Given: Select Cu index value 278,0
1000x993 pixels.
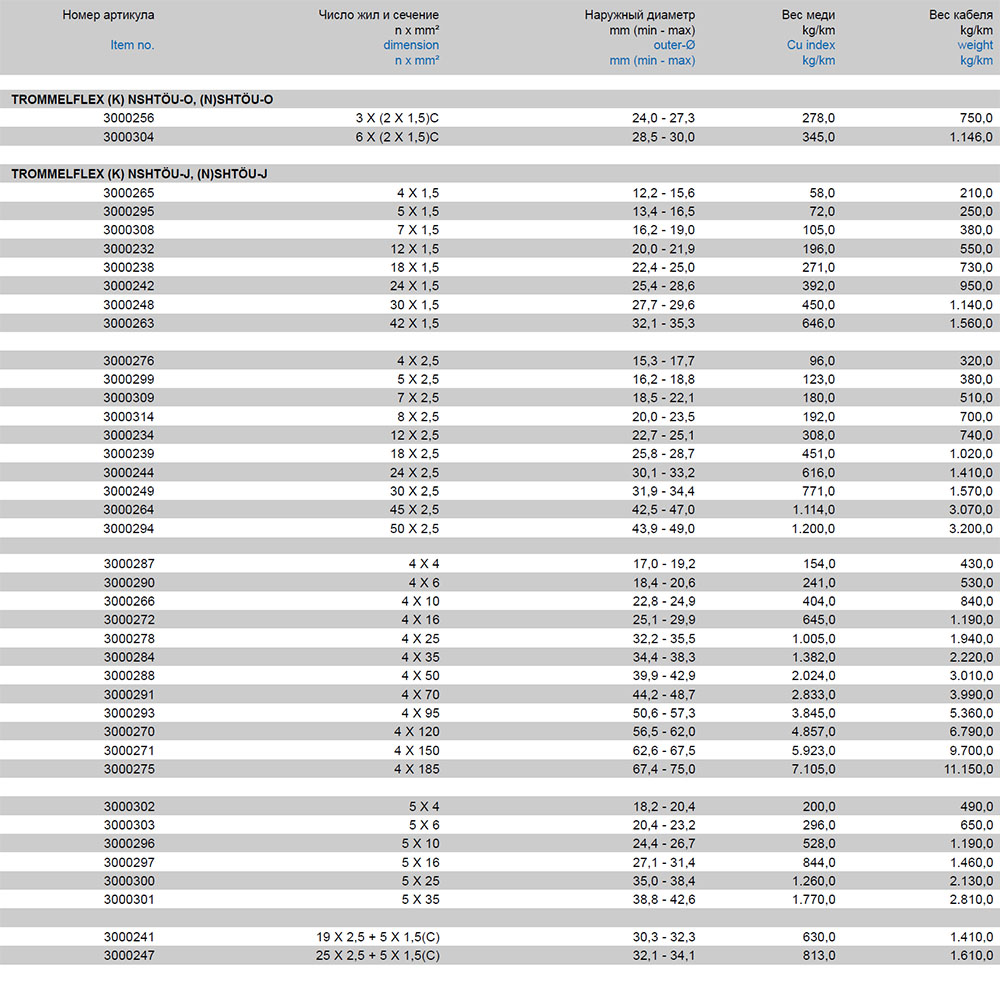Looking at the screenshot, I should pos(818,118).
